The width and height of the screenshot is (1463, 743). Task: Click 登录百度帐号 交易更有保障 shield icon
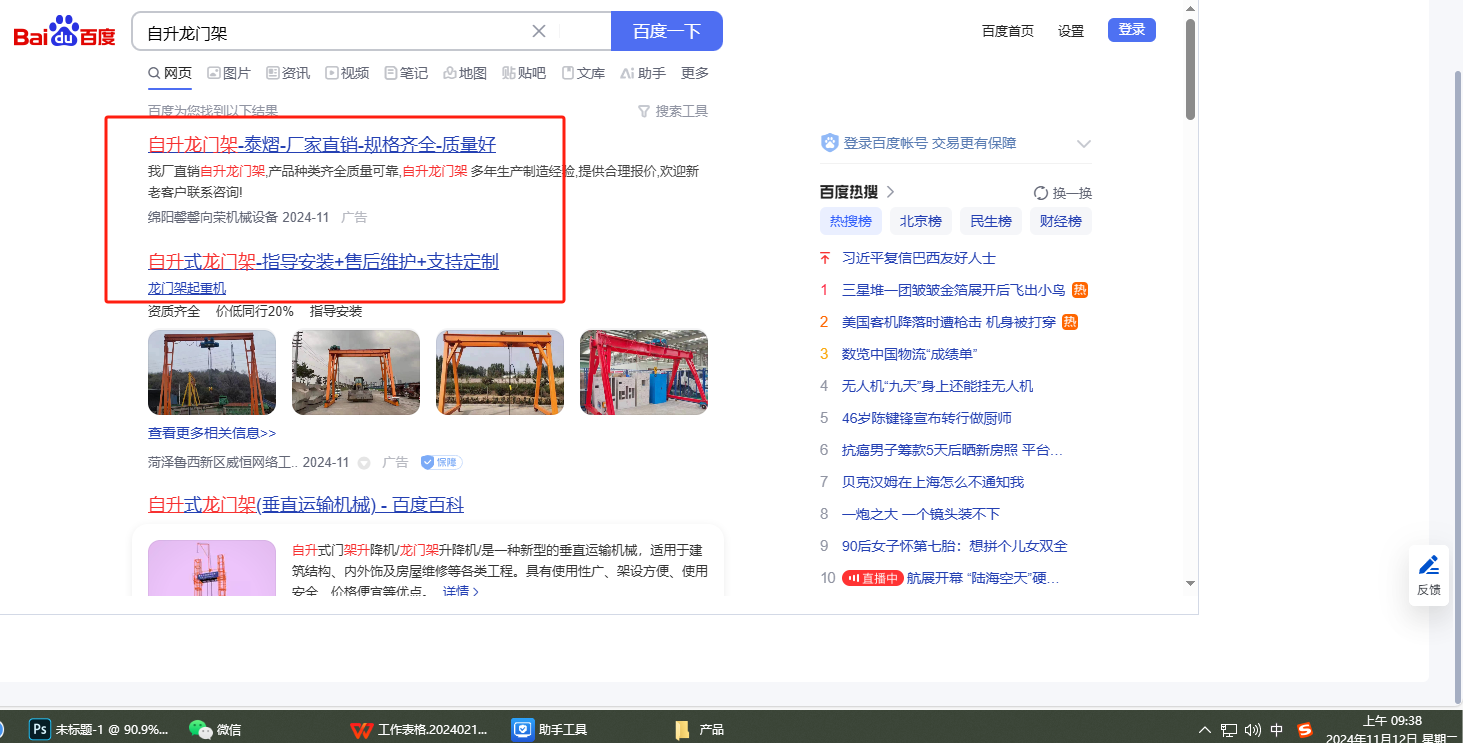click(829, 143)
